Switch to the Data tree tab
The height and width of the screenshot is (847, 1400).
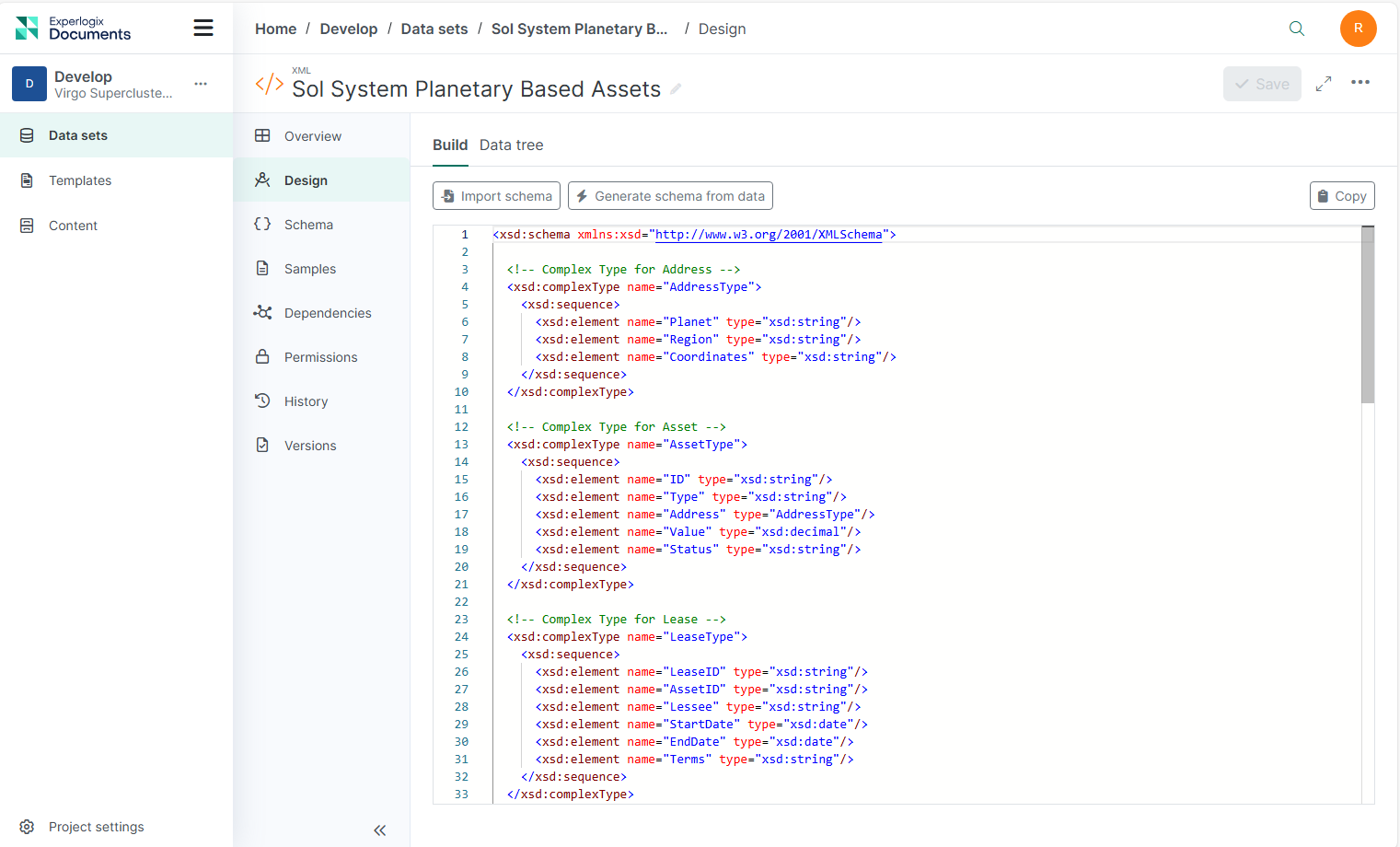coord(511,145)
